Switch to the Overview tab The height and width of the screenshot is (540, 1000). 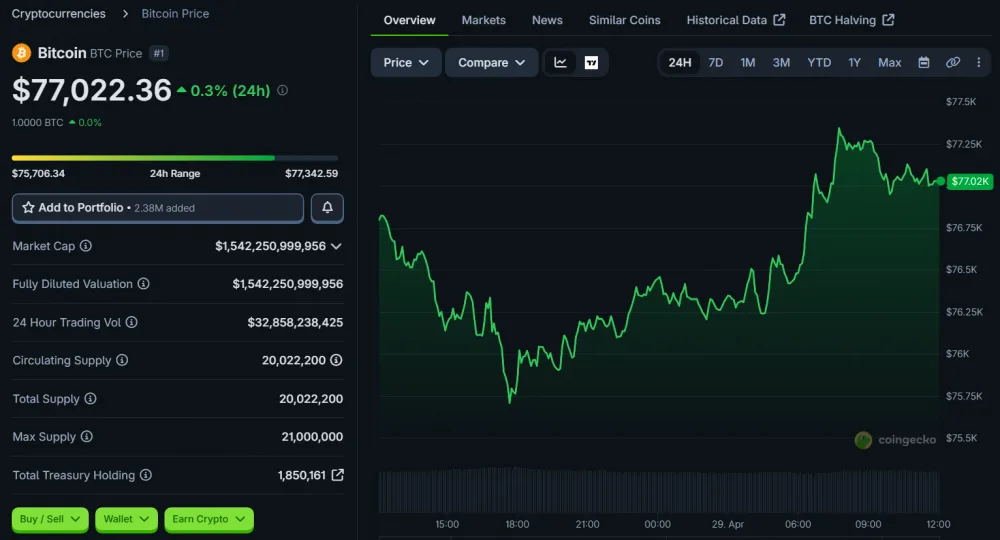coord(409,20)
